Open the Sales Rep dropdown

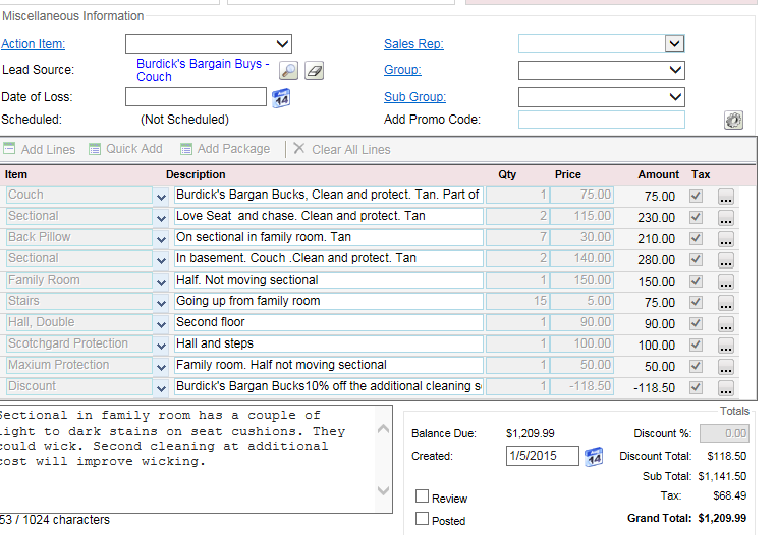tap(675, 44)
